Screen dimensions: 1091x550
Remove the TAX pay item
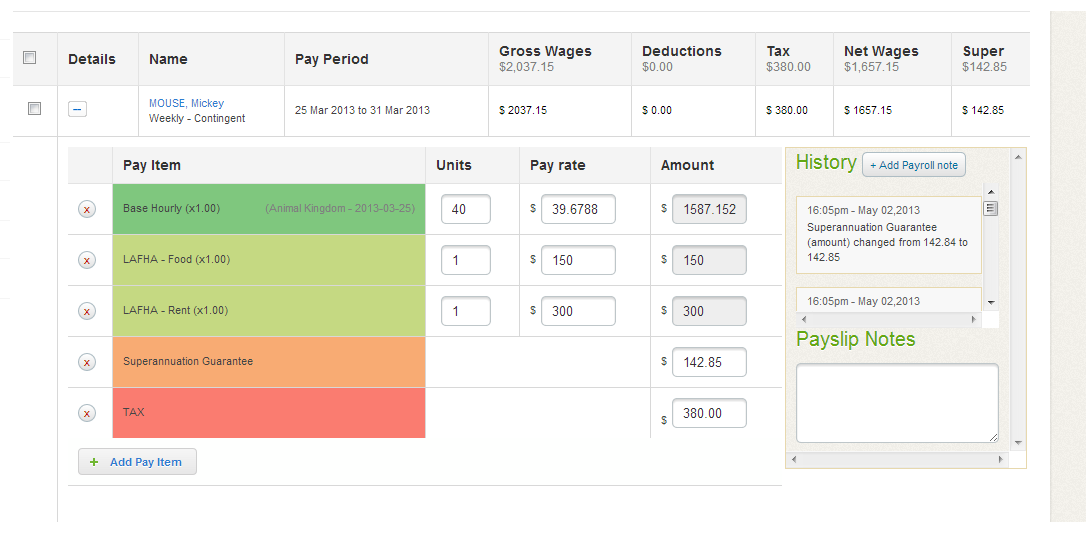(87, 413)
